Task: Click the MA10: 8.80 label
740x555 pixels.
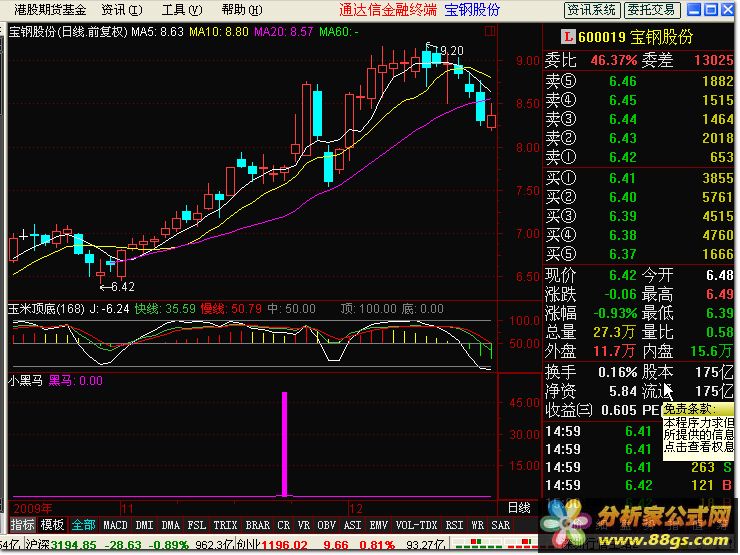Action: 219,32
